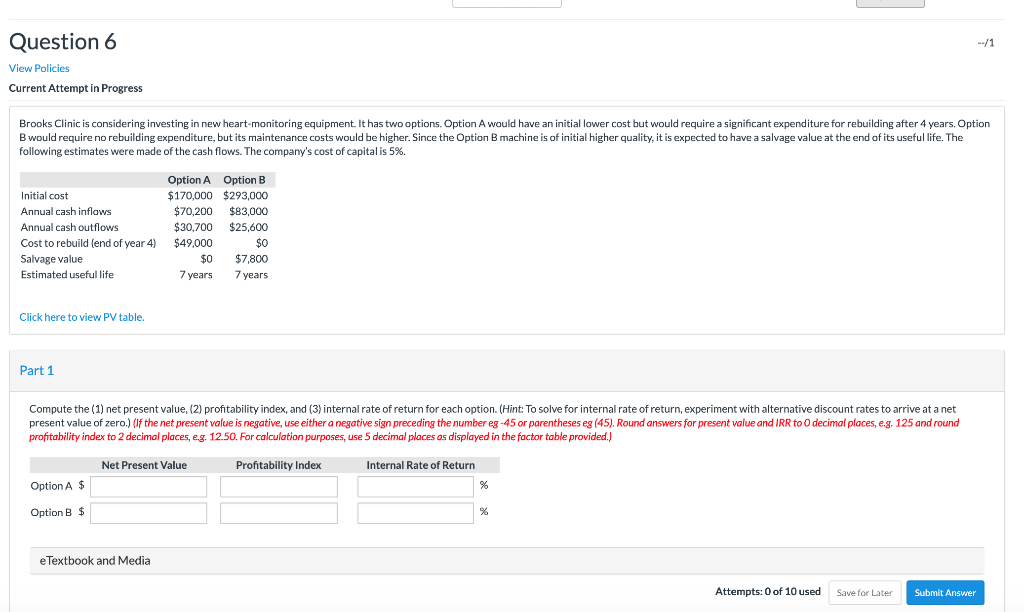This screenshot has height=612, width=1024.
Task: Expand the eTextbook and Media section
Action: click(x=94, y=560)
